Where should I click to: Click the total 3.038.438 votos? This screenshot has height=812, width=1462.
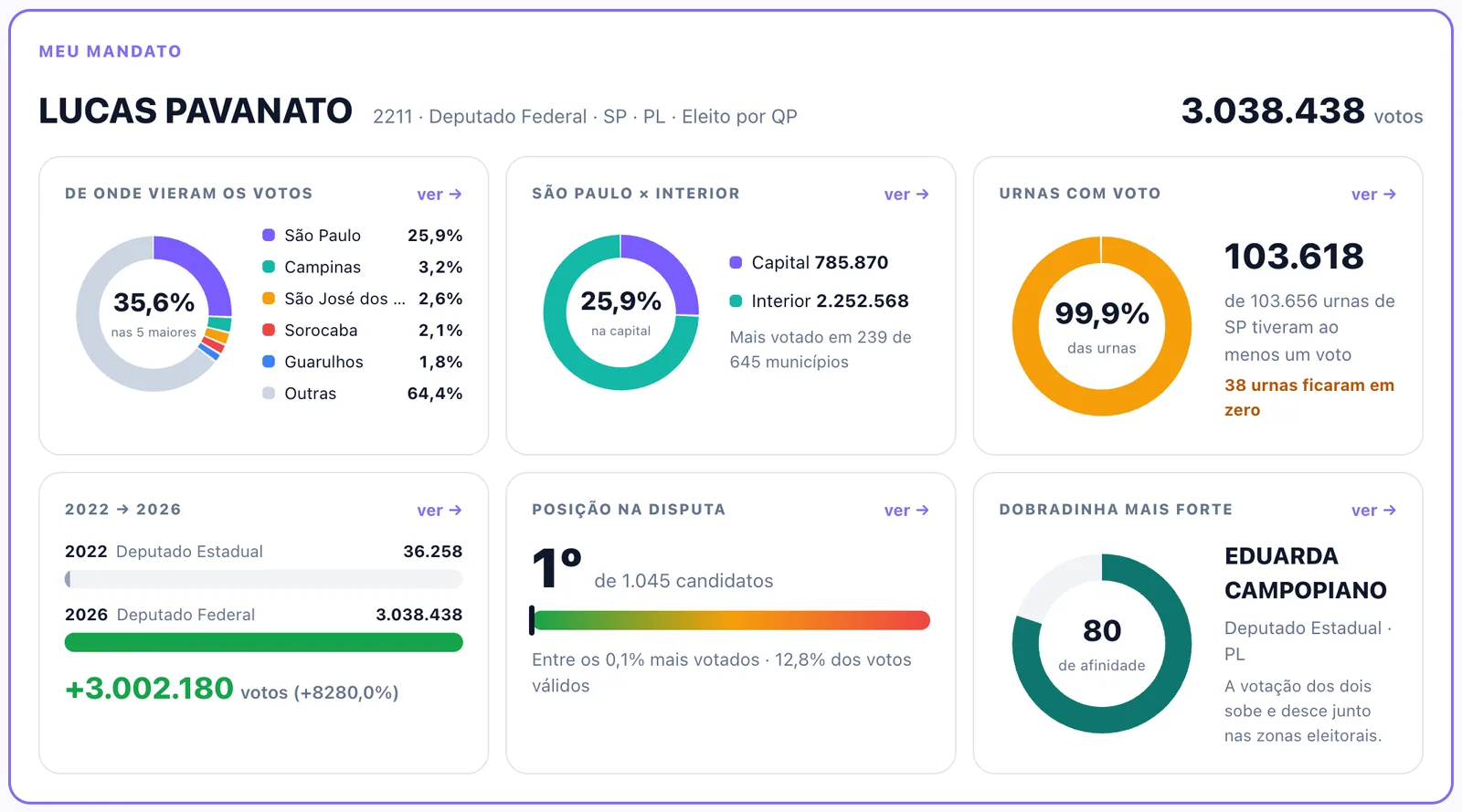(x=1302, y=111)
